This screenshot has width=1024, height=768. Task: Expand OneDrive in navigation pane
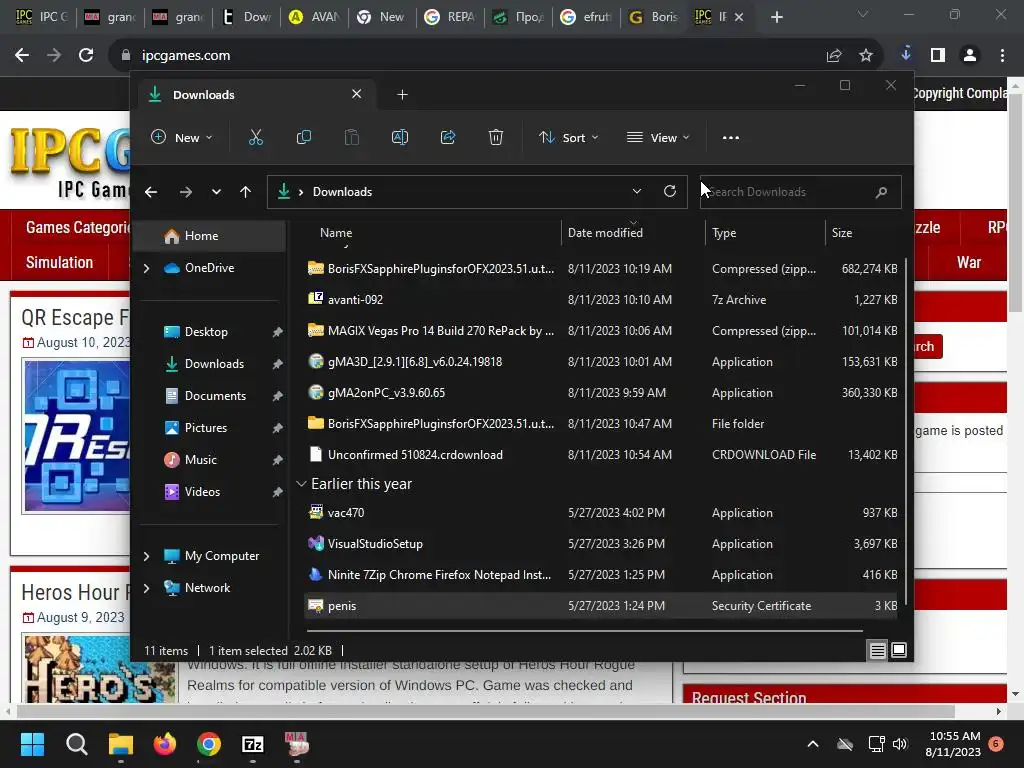[x=146, y=268]
